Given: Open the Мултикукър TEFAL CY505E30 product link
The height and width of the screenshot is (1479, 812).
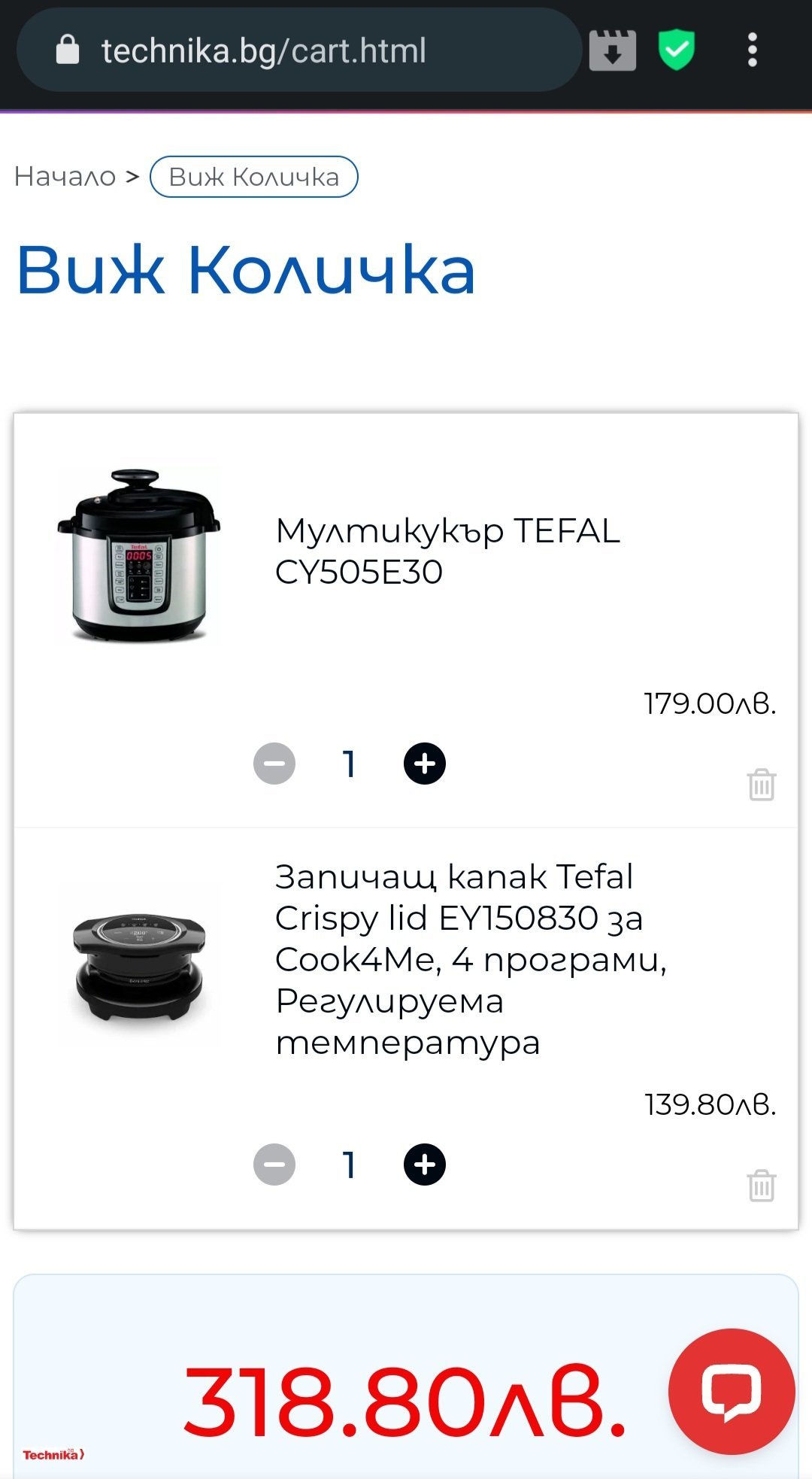Looking at the screenshot, I should (447, 551).
